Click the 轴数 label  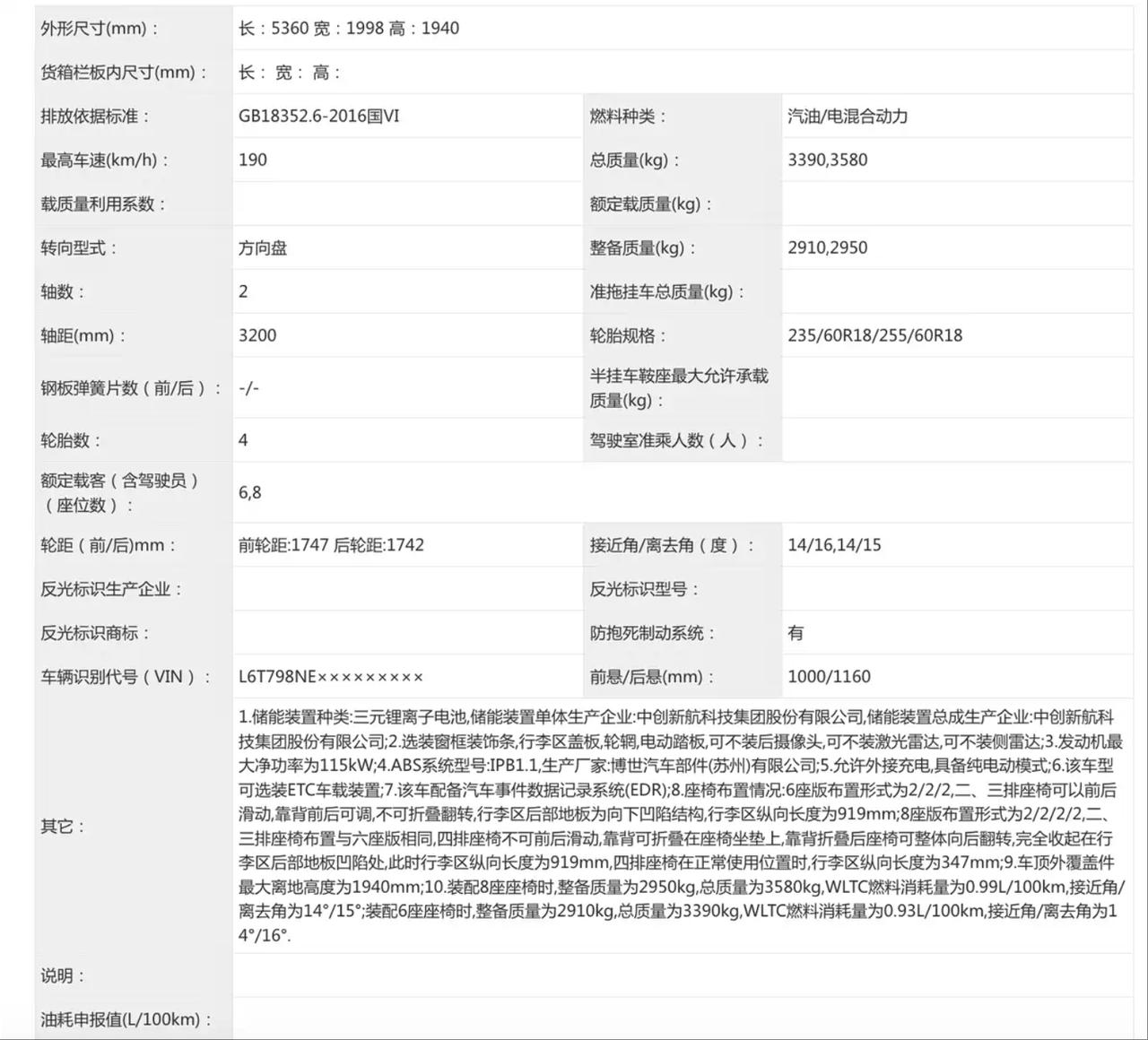63,292
